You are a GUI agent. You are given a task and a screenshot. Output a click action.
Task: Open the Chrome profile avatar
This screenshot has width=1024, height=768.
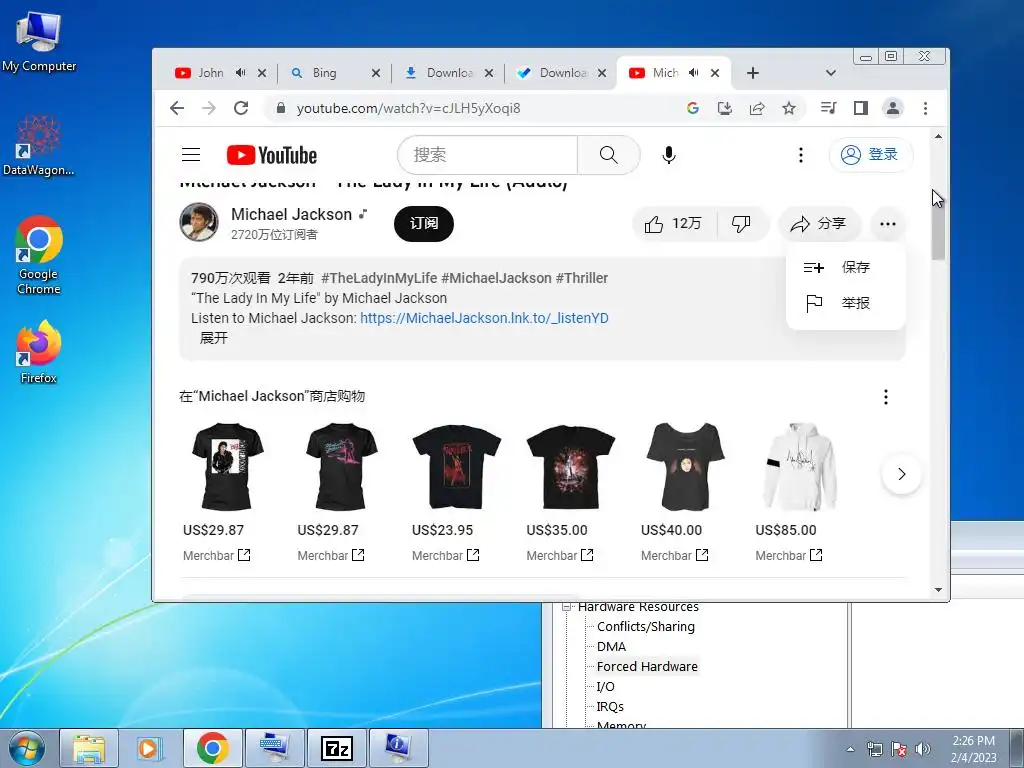(x=893, y=108)
